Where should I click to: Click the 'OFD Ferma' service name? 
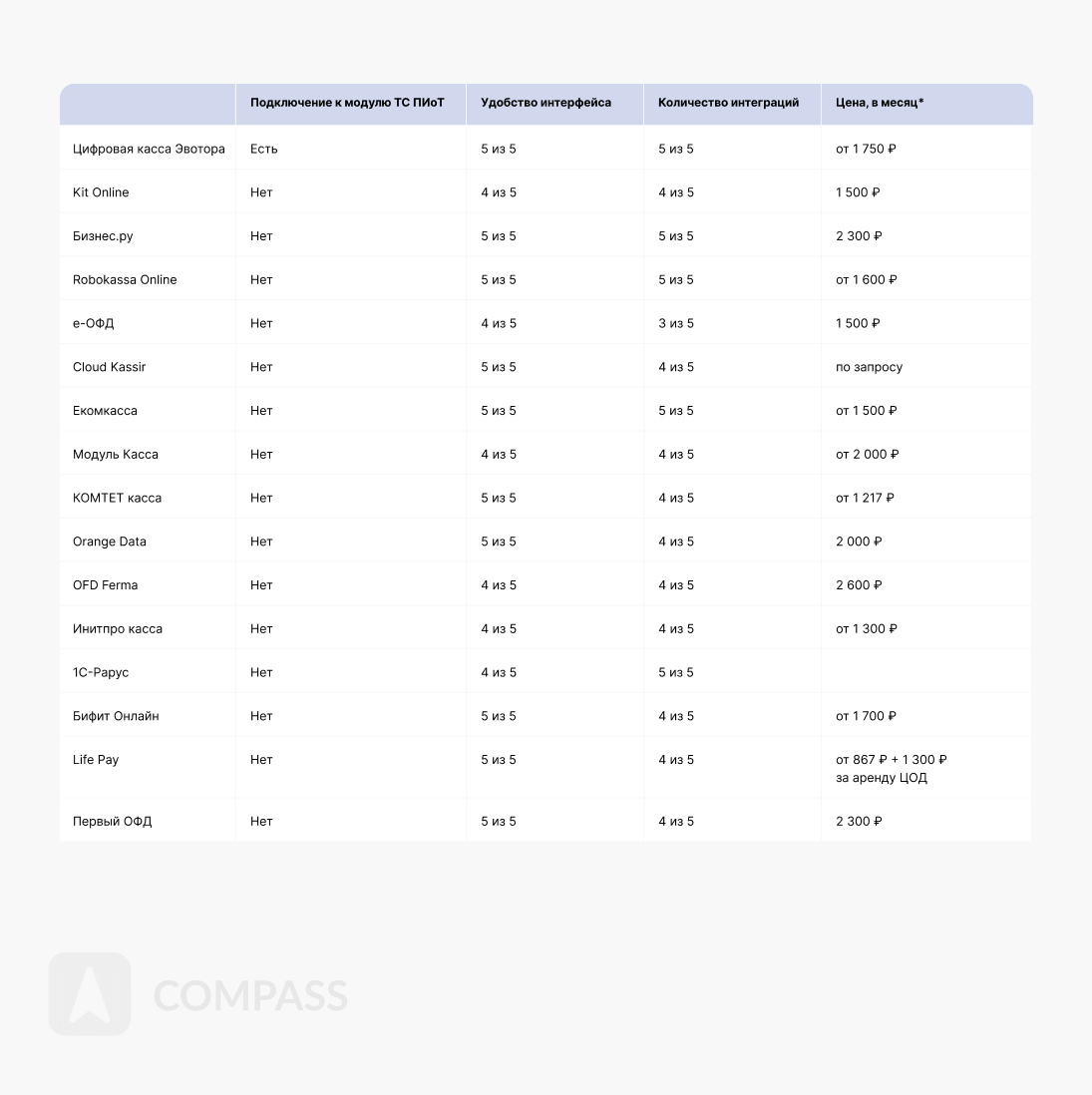point(105,585)
